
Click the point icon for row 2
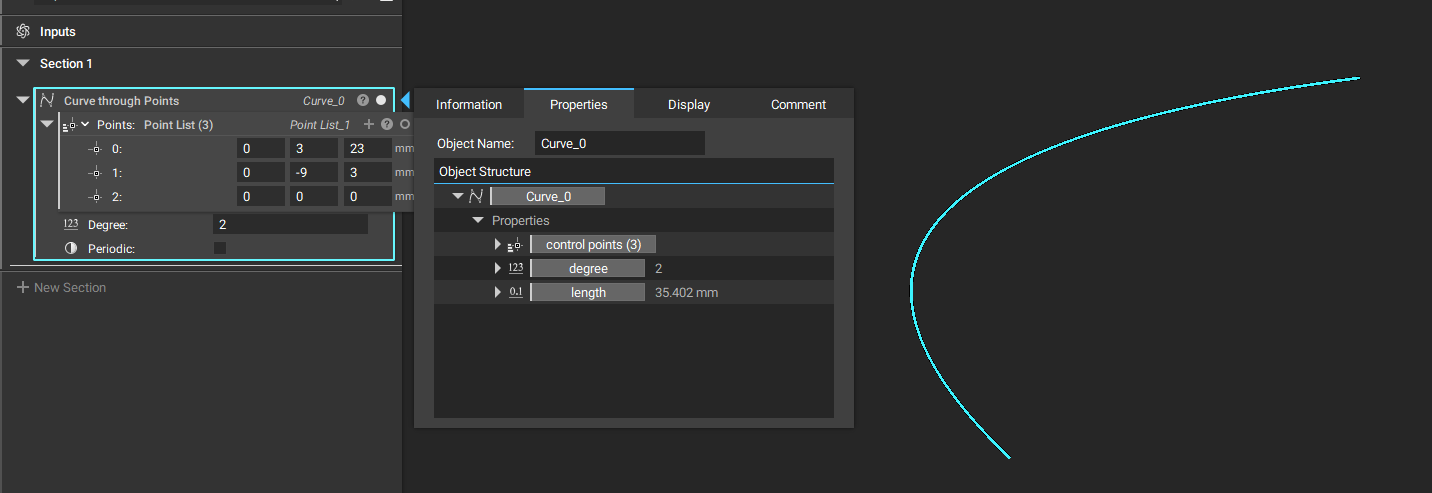(x=96, y=197)
